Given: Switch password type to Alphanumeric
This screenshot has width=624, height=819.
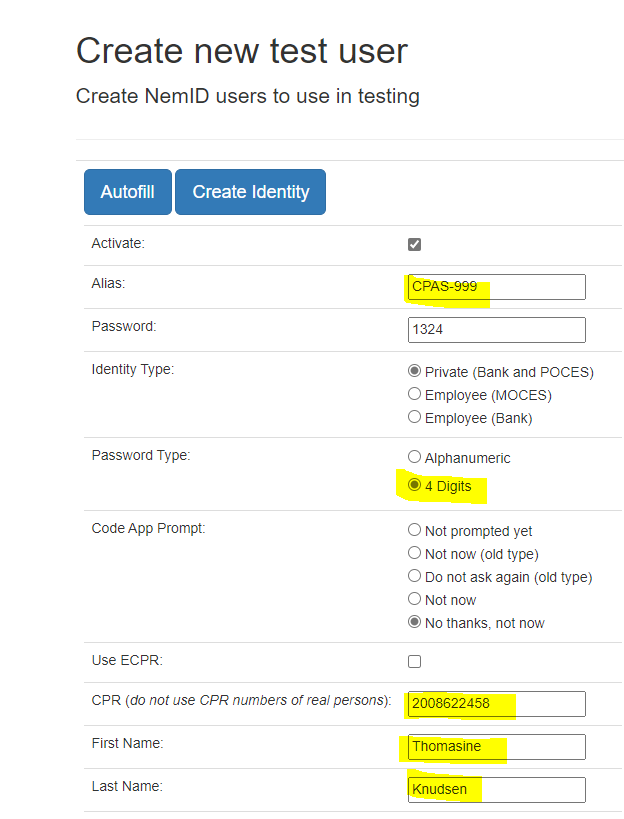Looking at the screenshot, I should point(415,457).
